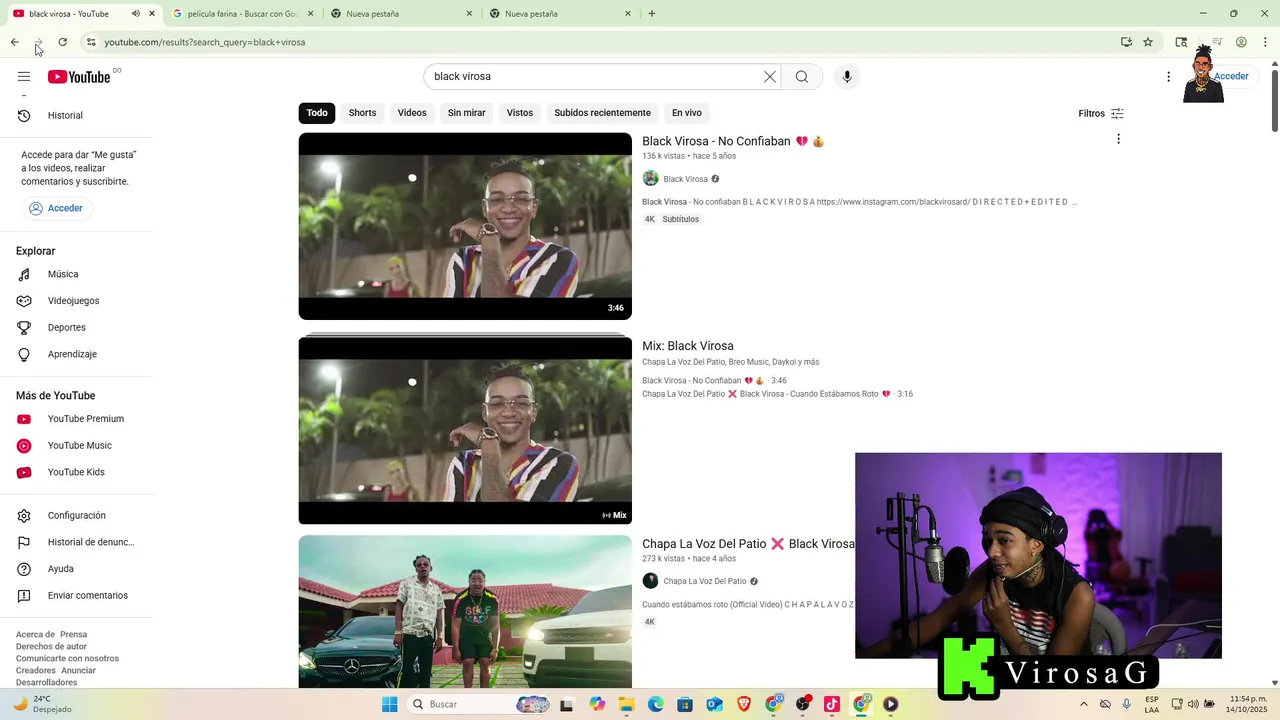The height and width of the screenshot is (720, 1280).
Task: Select the Vistos filter chip
Action: click(520, 113)
